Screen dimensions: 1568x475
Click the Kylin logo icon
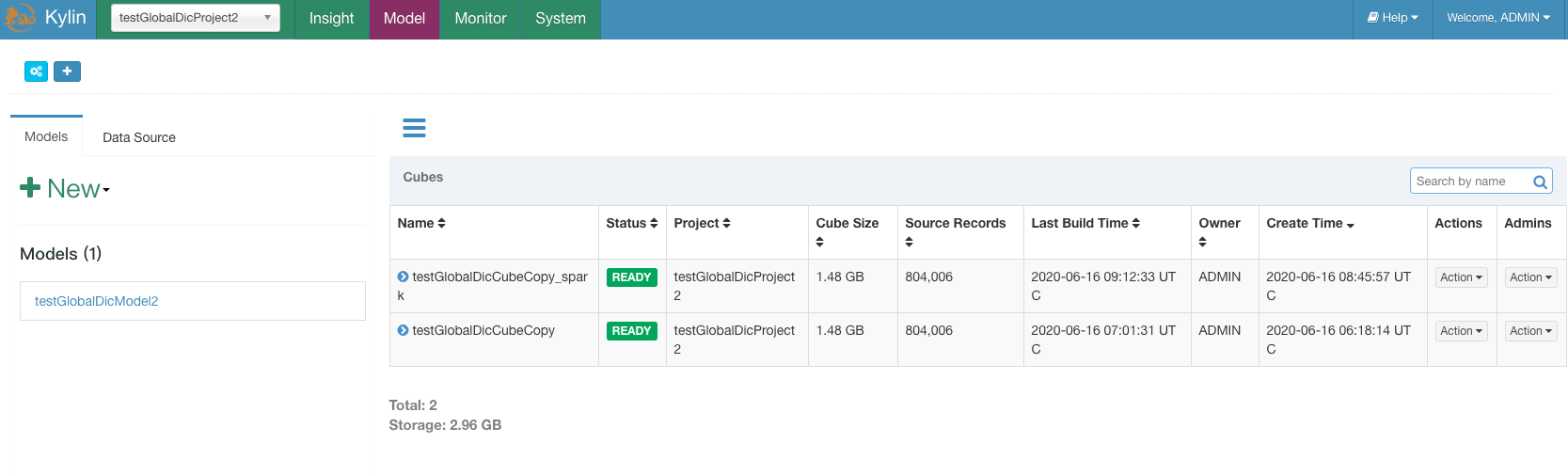(19, 18)
